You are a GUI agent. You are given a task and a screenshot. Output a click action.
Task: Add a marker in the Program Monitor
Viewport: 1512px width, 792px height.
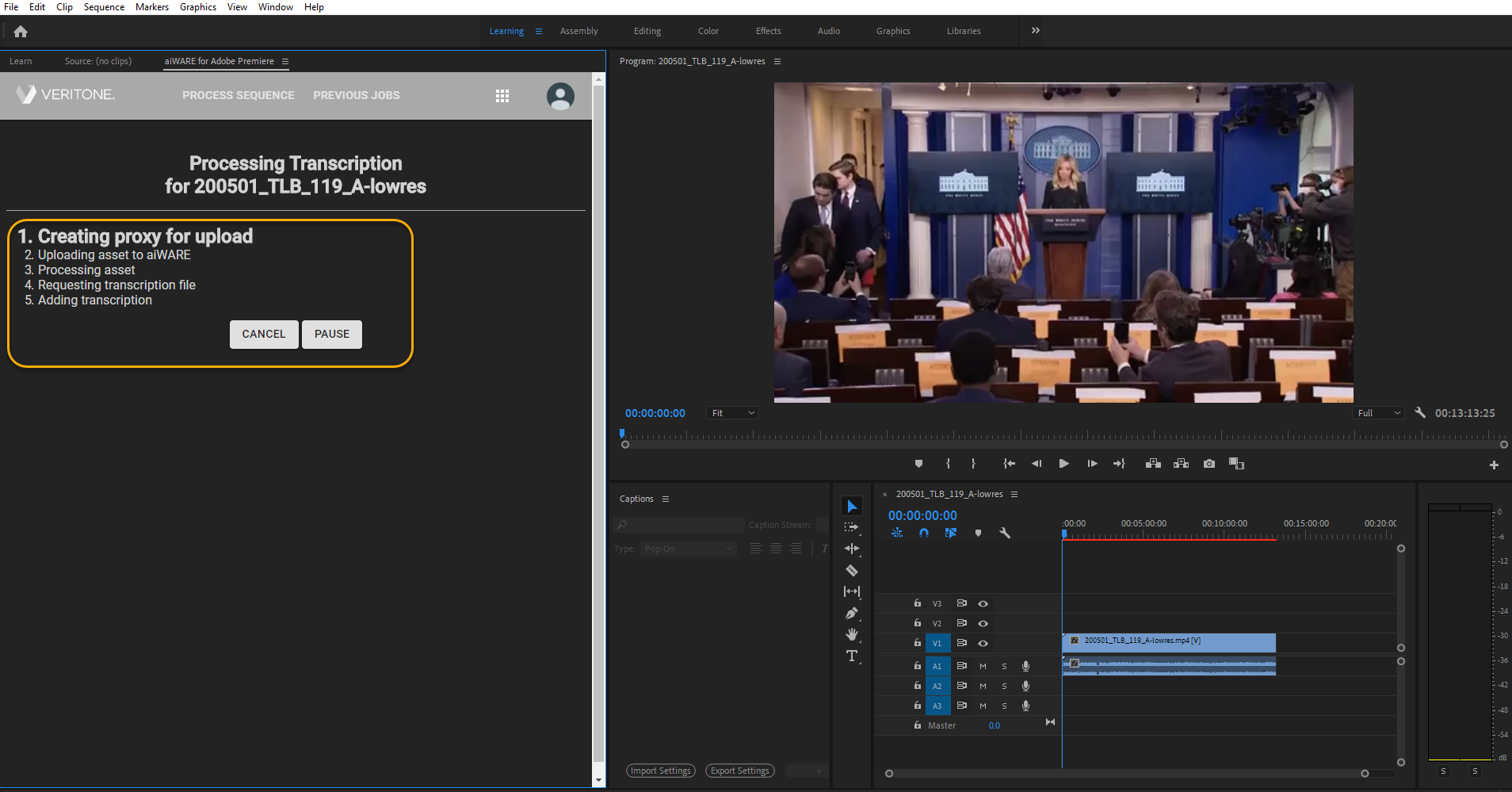click(919, 463)
